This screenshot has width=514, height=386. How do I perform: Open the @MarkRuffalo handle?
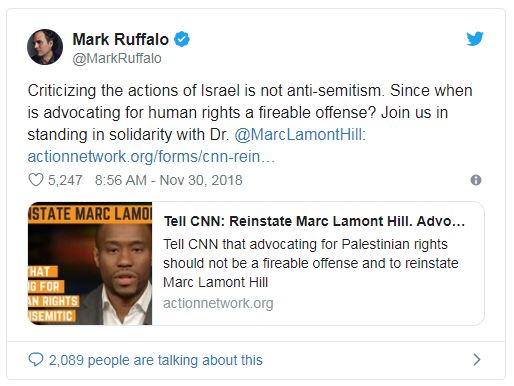(117, 58)
